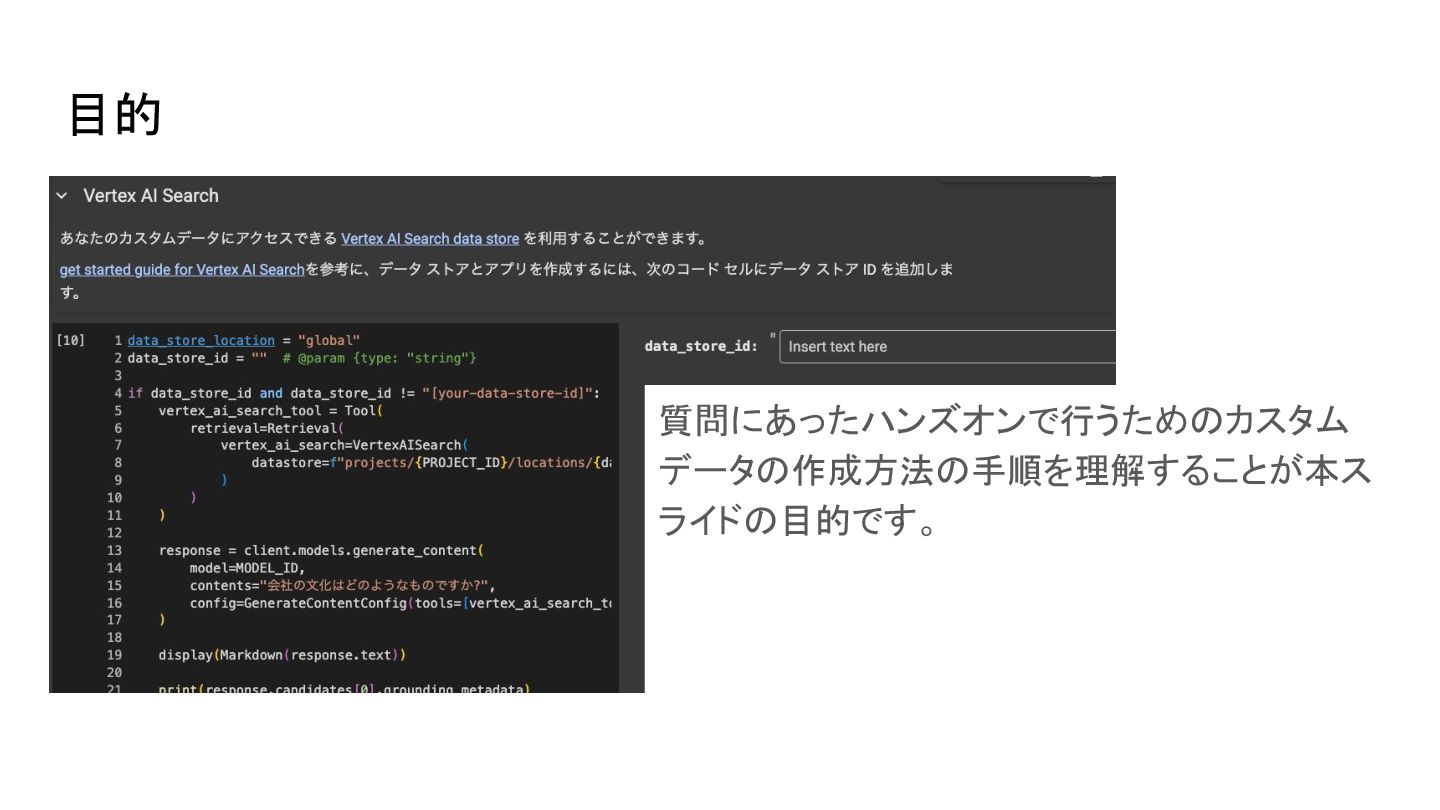
Task: Click the line with contents="会社の文化はどのようなものですか?"
Action: [343, 585]
